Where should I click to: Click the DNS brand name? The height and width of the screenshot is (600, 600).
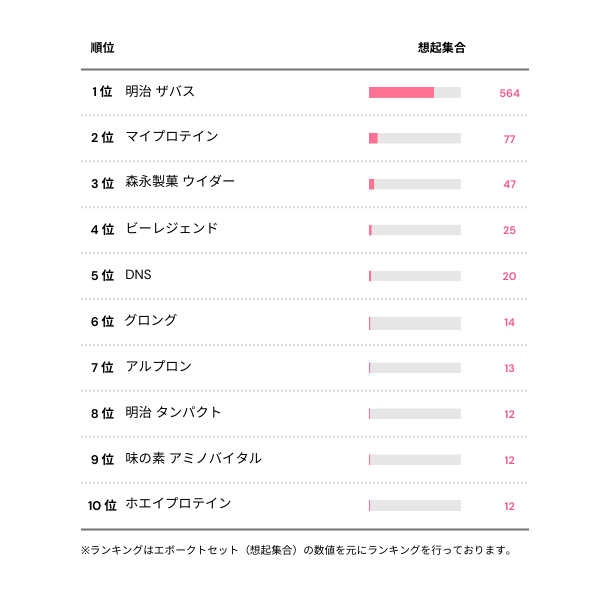click(139, 275)
